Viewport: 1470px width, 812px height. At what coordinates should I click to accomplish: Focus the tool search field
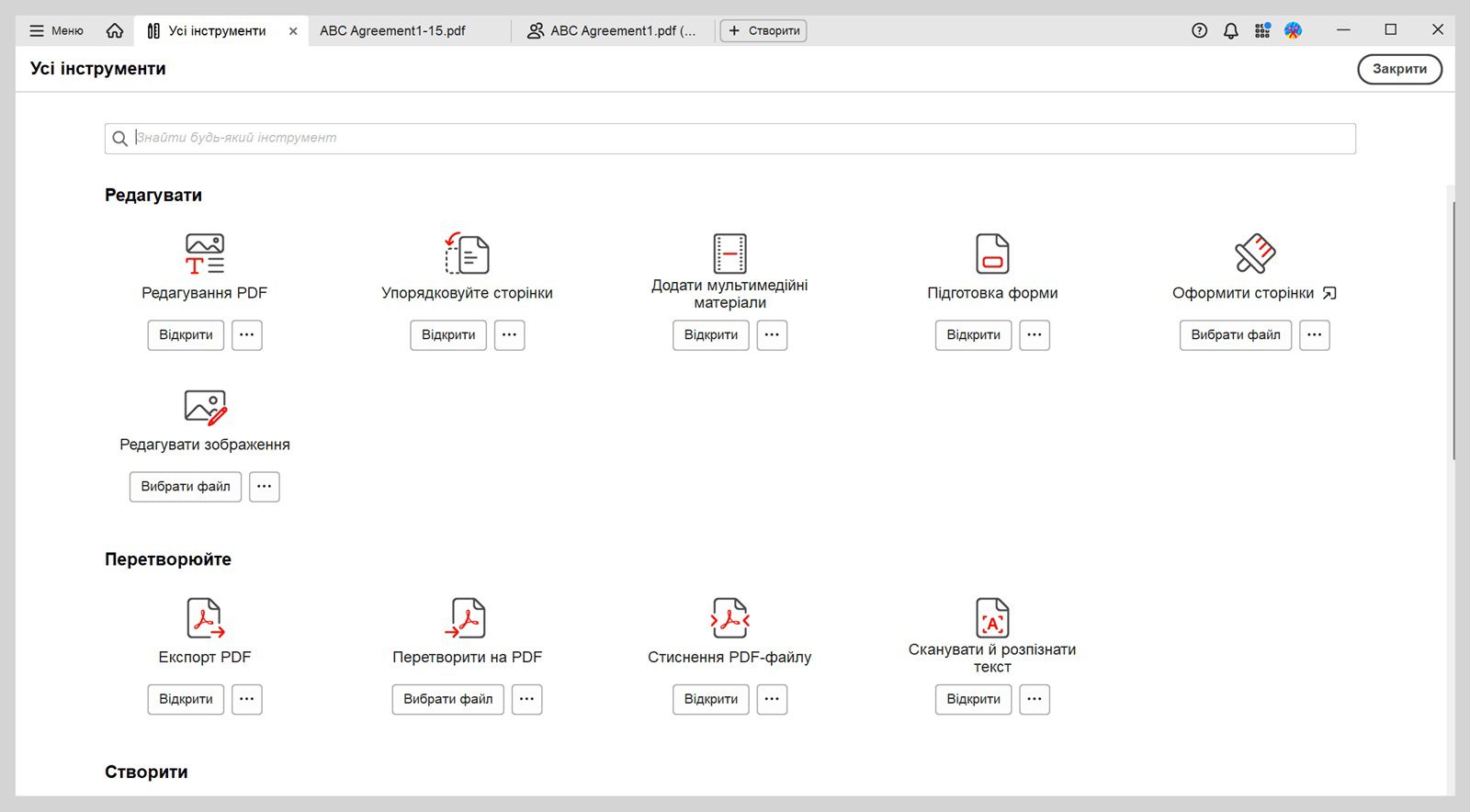(x=730, y=139)
